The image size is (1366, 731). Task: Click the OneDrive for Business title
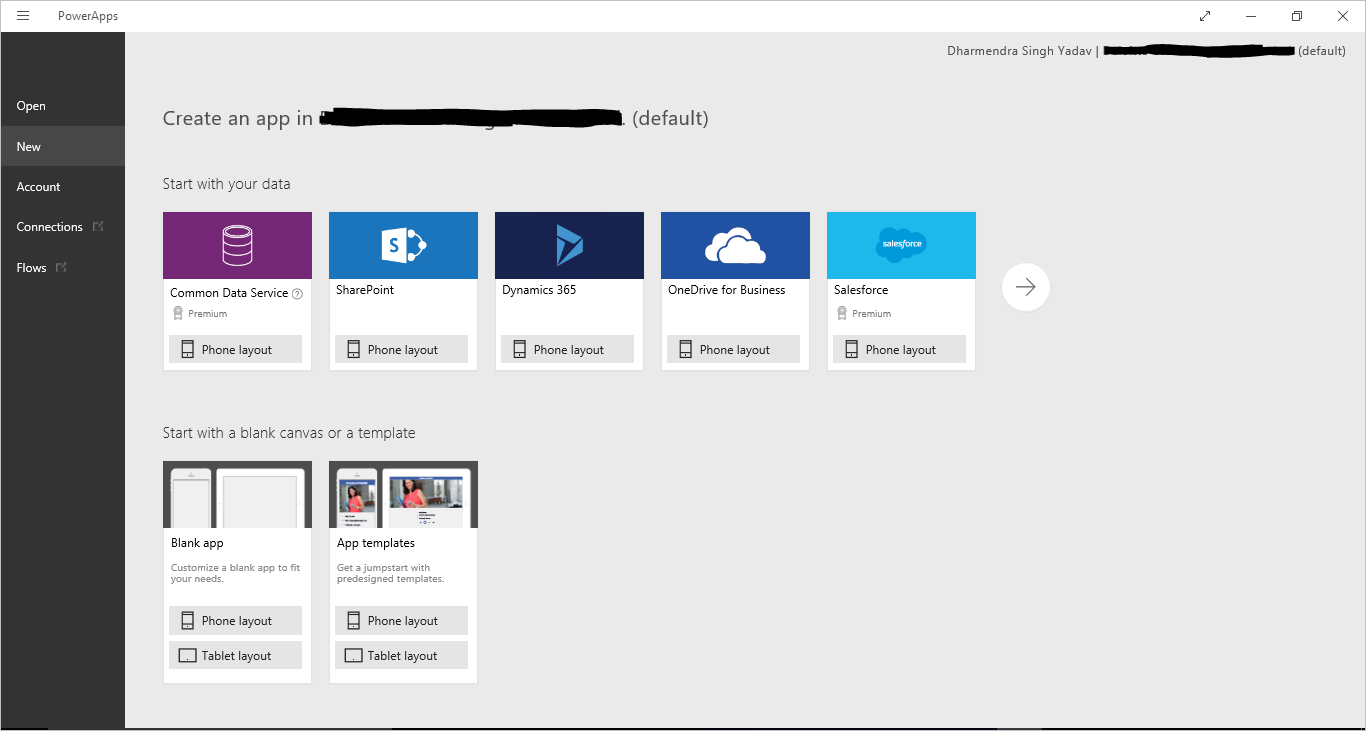click(727, 290)
